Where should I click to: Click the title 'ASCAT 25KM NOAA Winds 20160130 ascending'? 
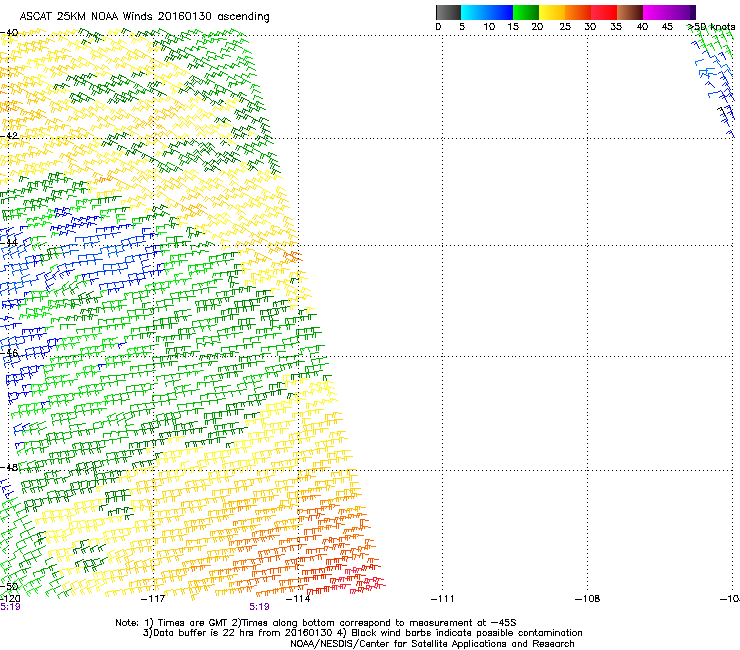(x=144, y=17)
